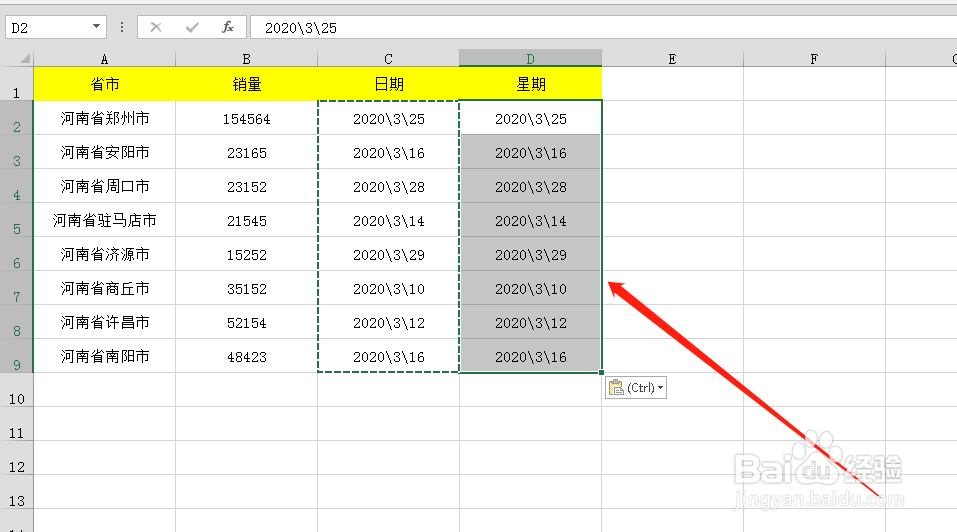Viewport: 957px width, 532px height.
Task: Click header cell 省市
Action: click(104, 84)
